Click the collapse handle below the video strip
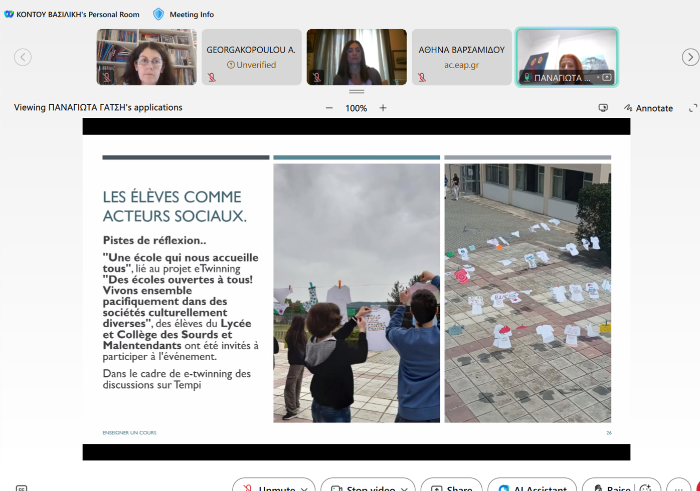The width and height of the screenshot is (700, 491). coord(356,91)
